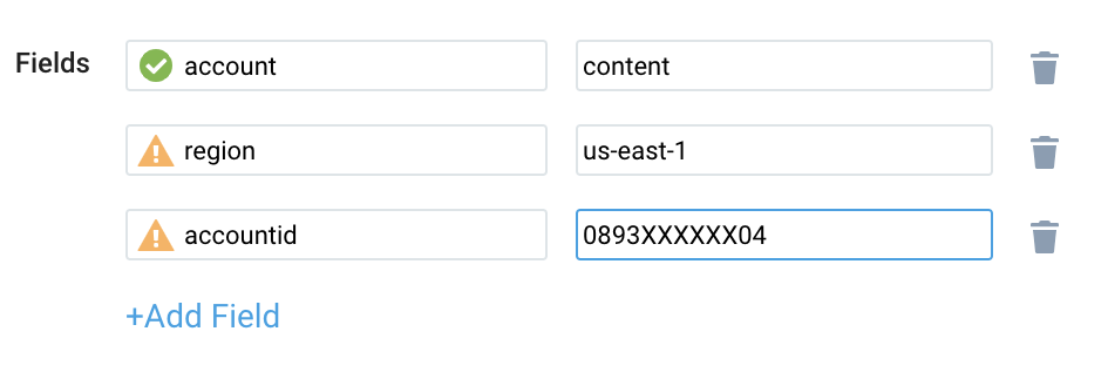Click the warning triangle beside accountid
Image resolution: width=1100 pixels, height=372 pixels.
tap(155, 234)
